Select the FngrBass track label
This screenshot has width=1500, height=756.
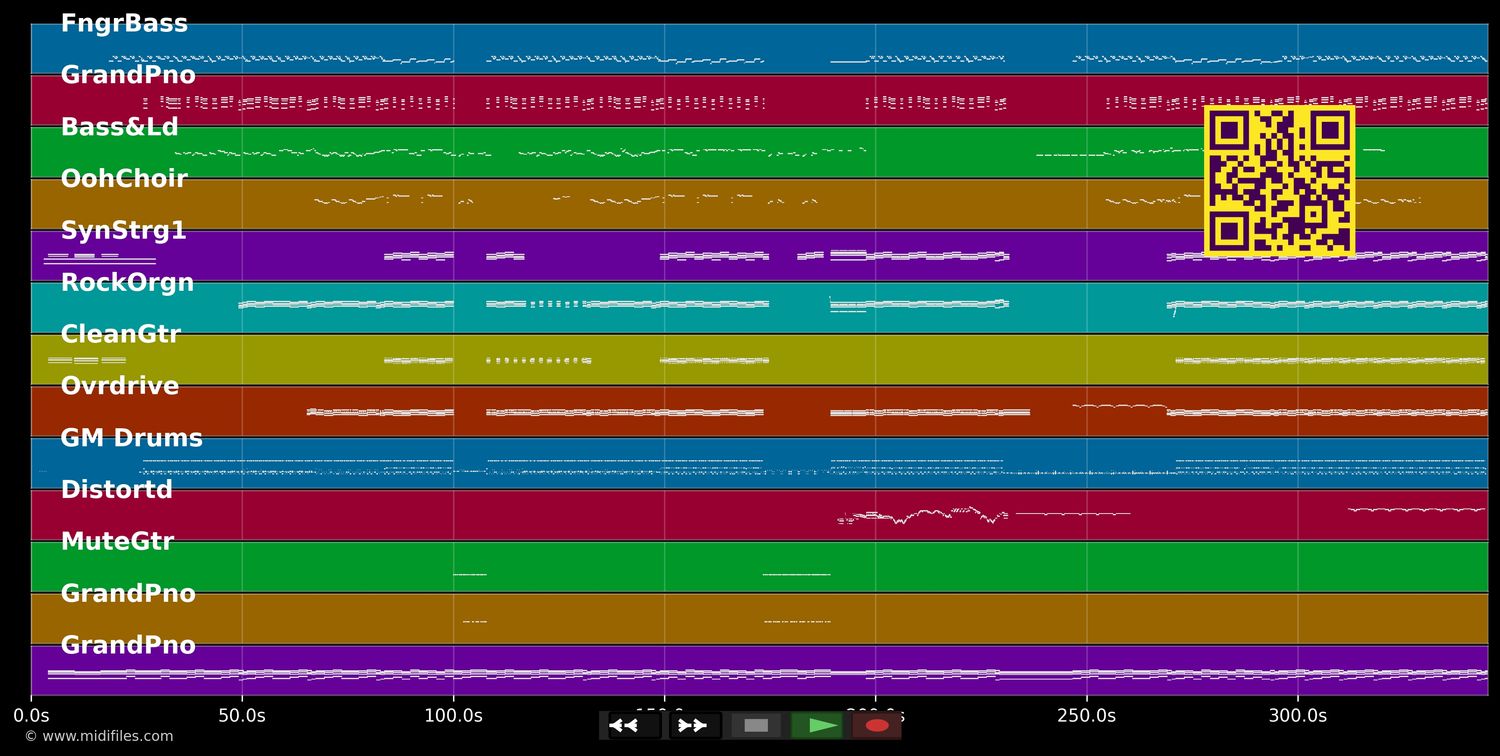124,22
